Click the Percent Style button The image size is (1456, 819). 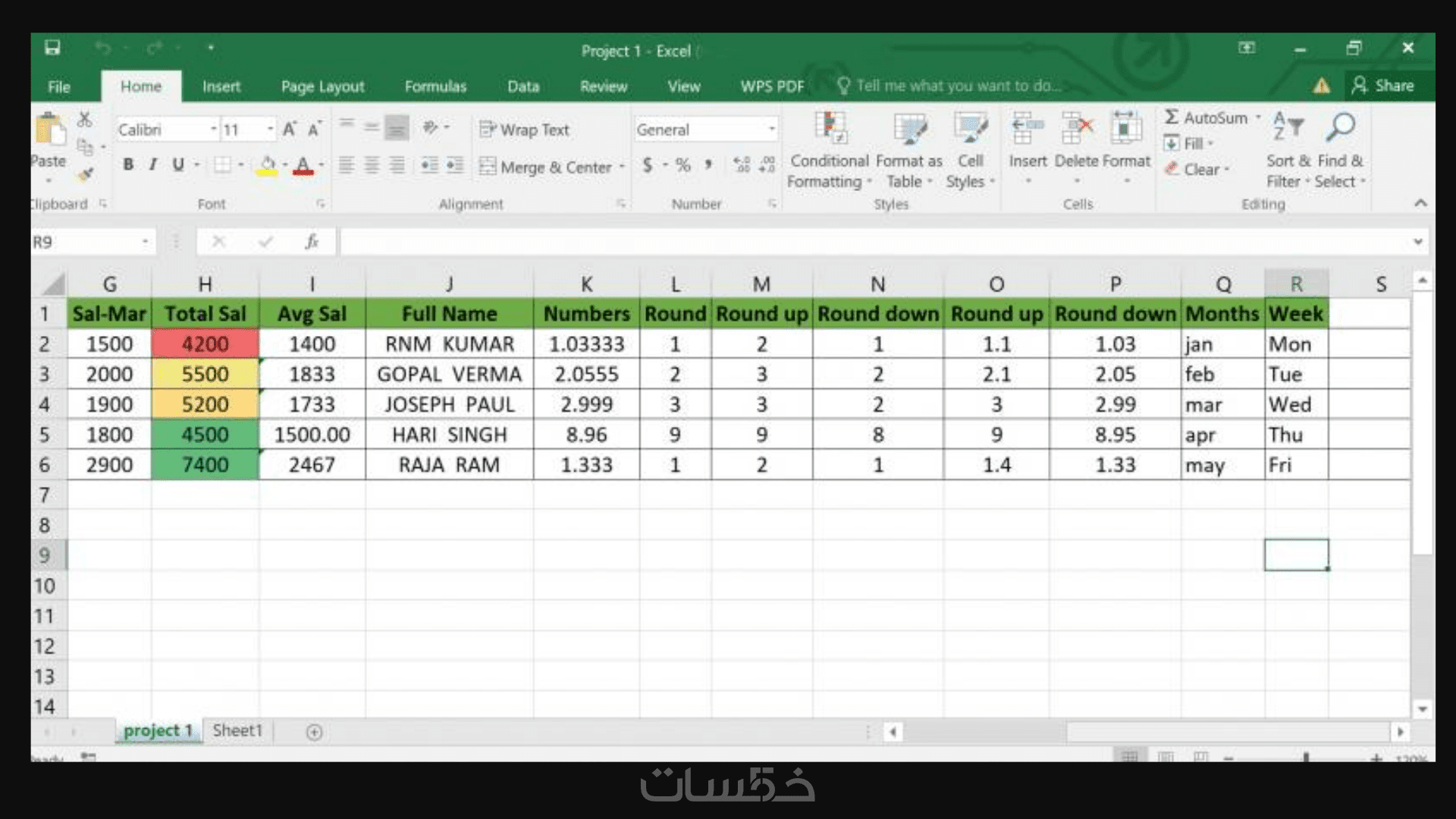coord(683,165)
